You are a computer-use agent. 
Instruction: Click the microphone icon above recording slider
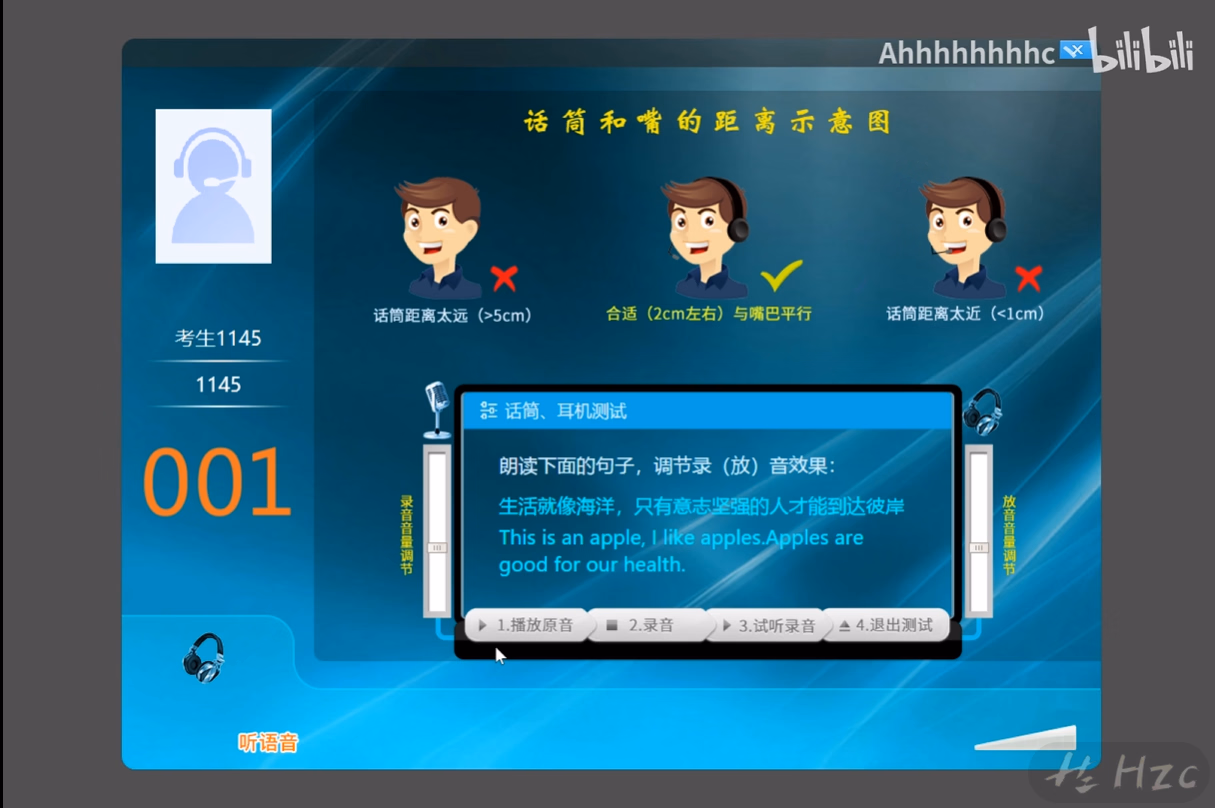(x=436, y=409)
